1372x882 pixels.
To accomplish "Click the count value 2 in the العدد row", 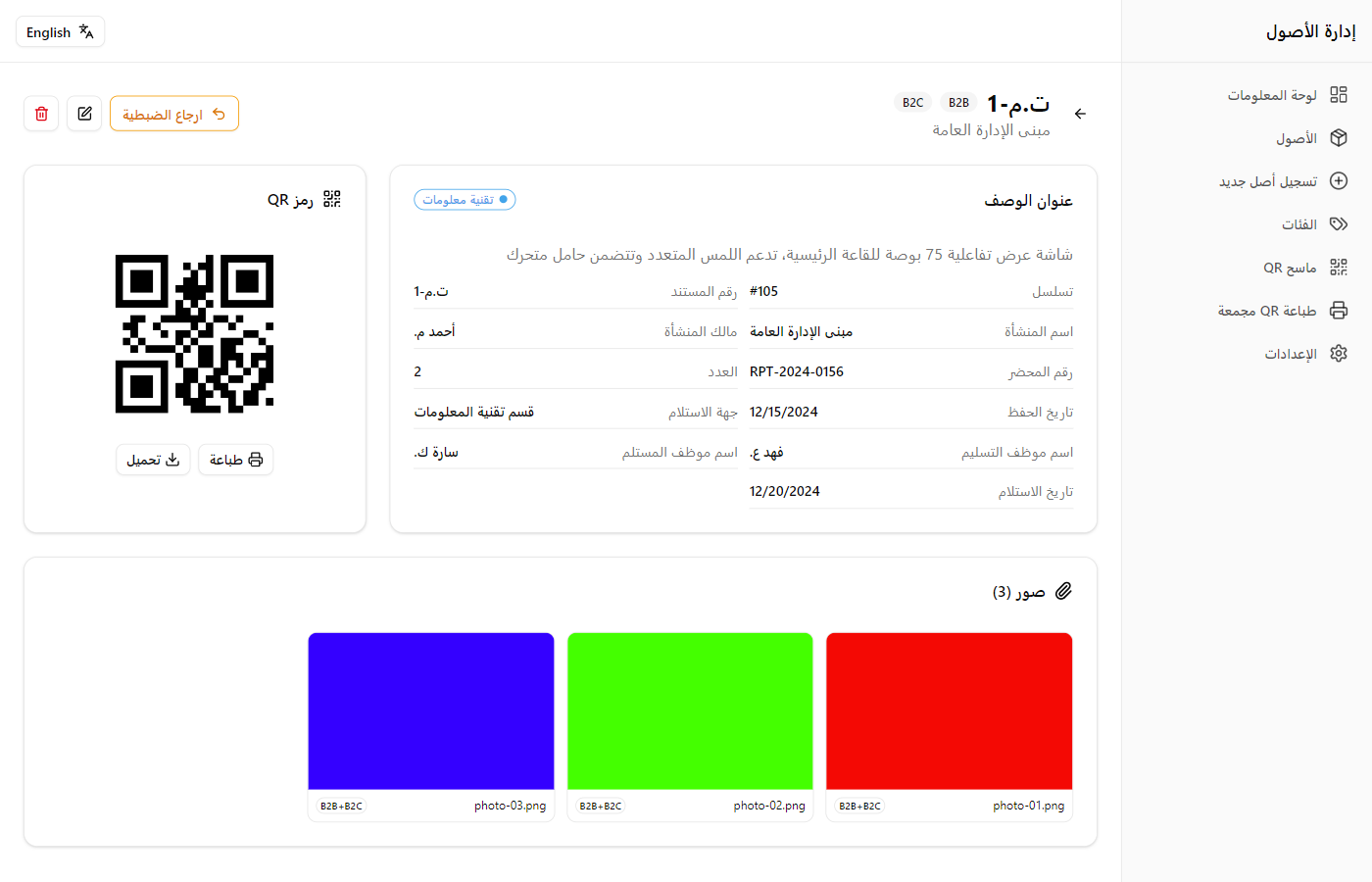I will coord(417,371).
